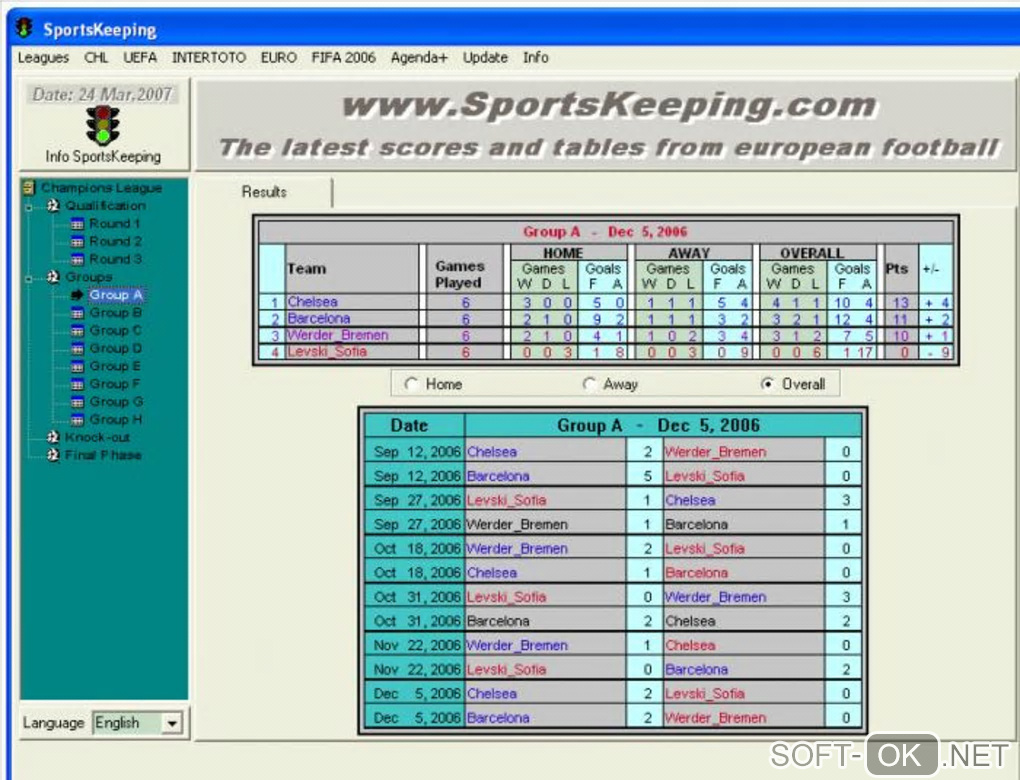Open the CHL menu
The width and height of the screenshot is (1020, 780).
[96, 58]
